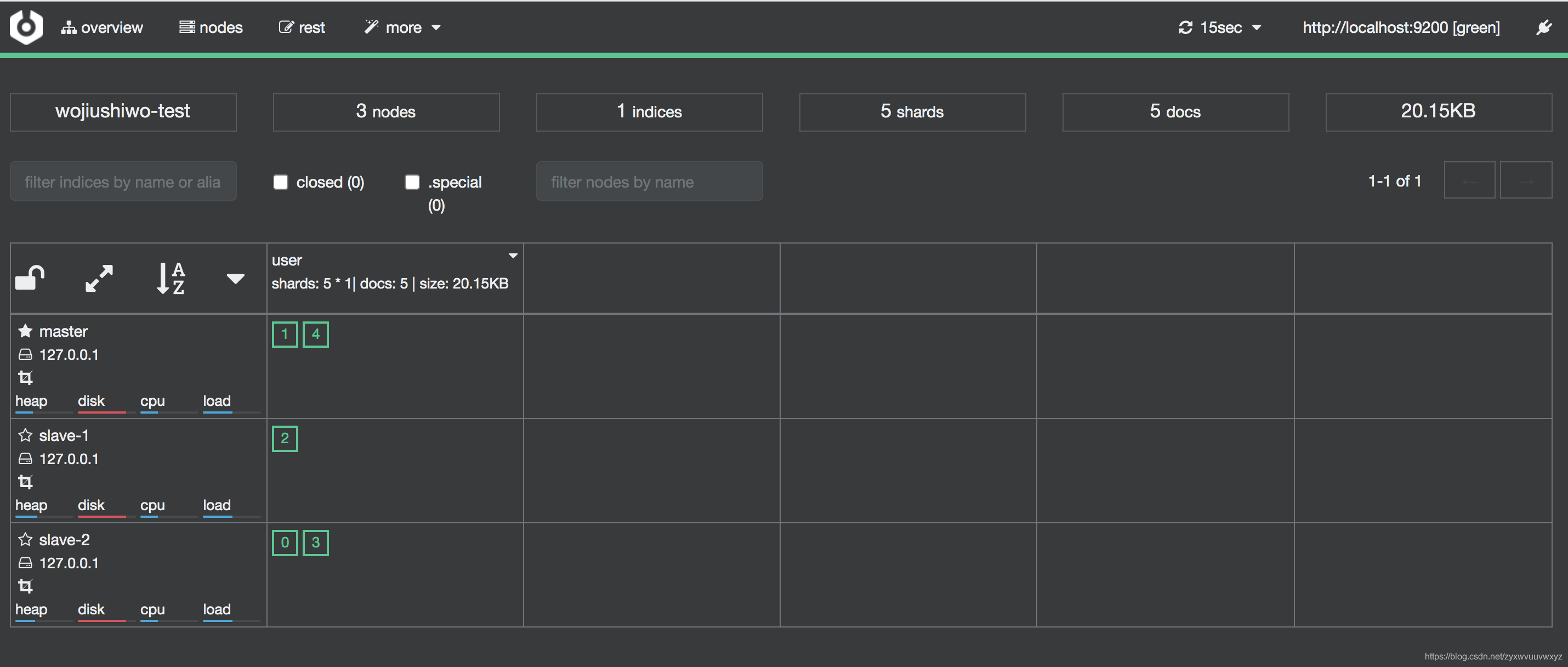Click the 1 indices stat box
Viewport: 1568px width, 667px height.
tap(649, 112)
